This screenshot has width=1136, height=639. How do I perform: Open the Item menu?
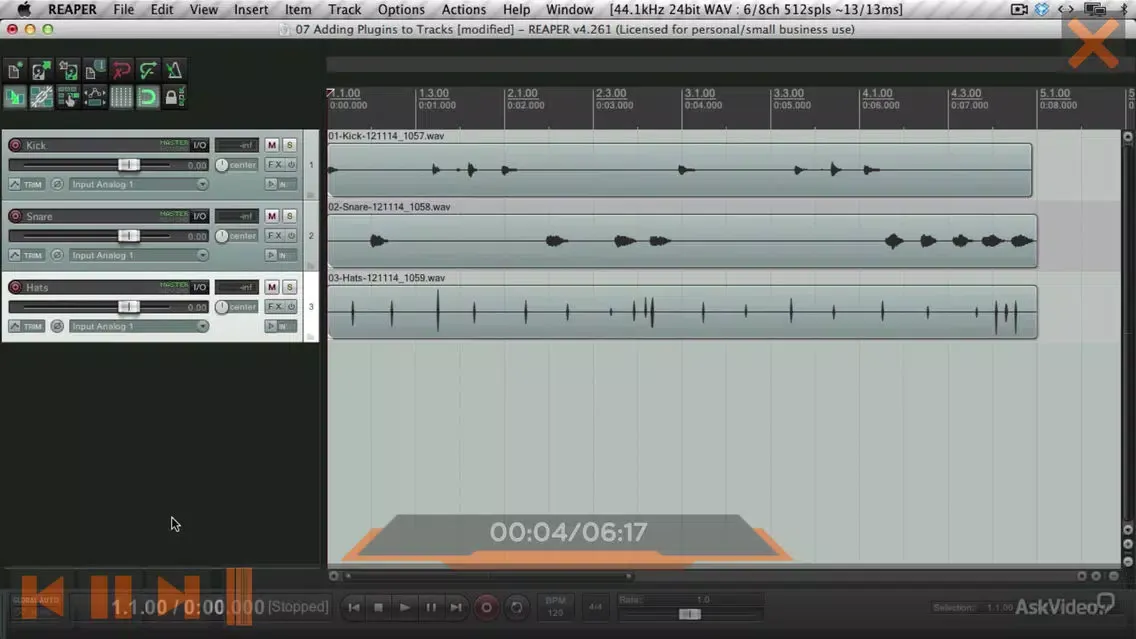[298, 9]
